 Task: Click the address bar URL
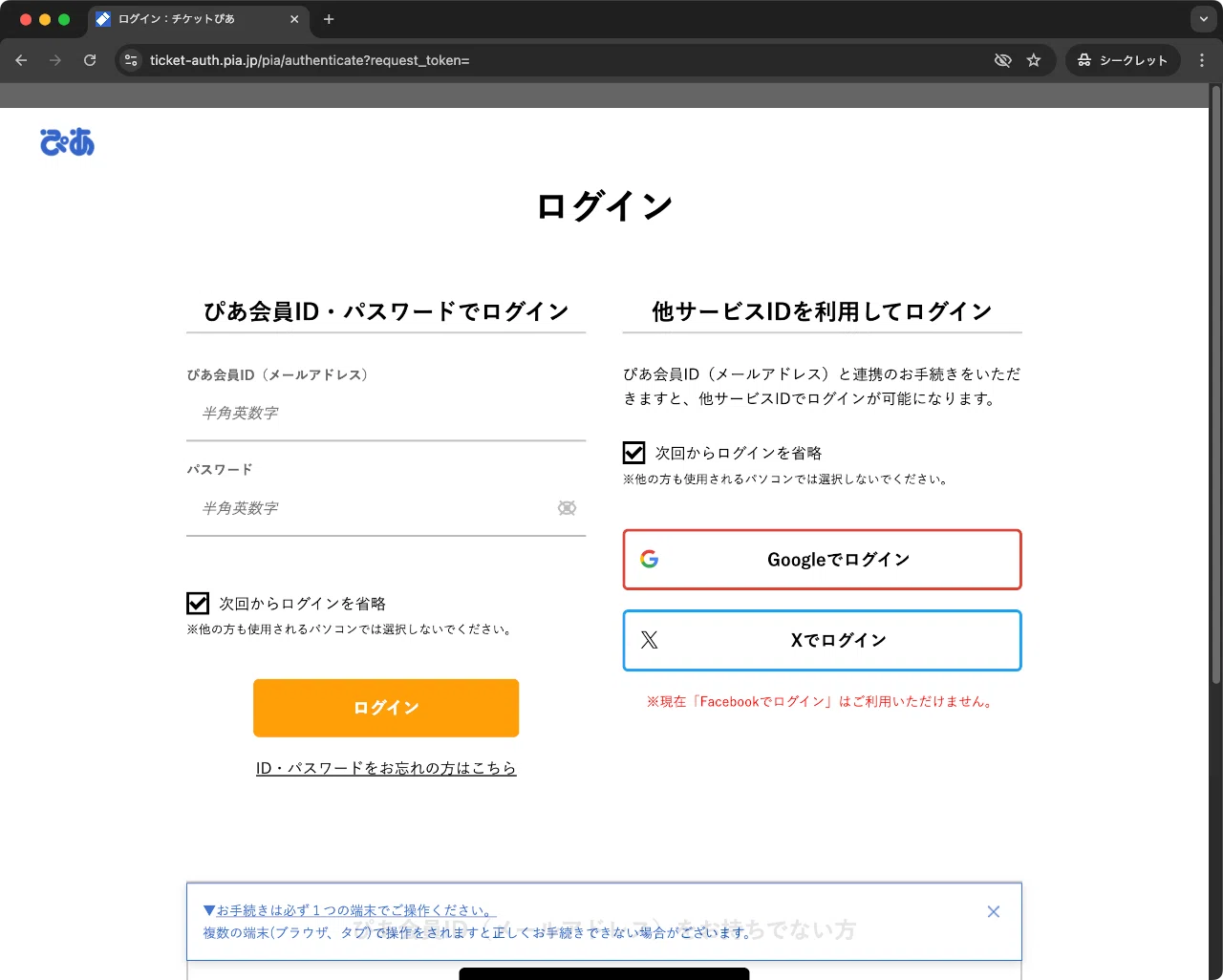pos(310,60)
